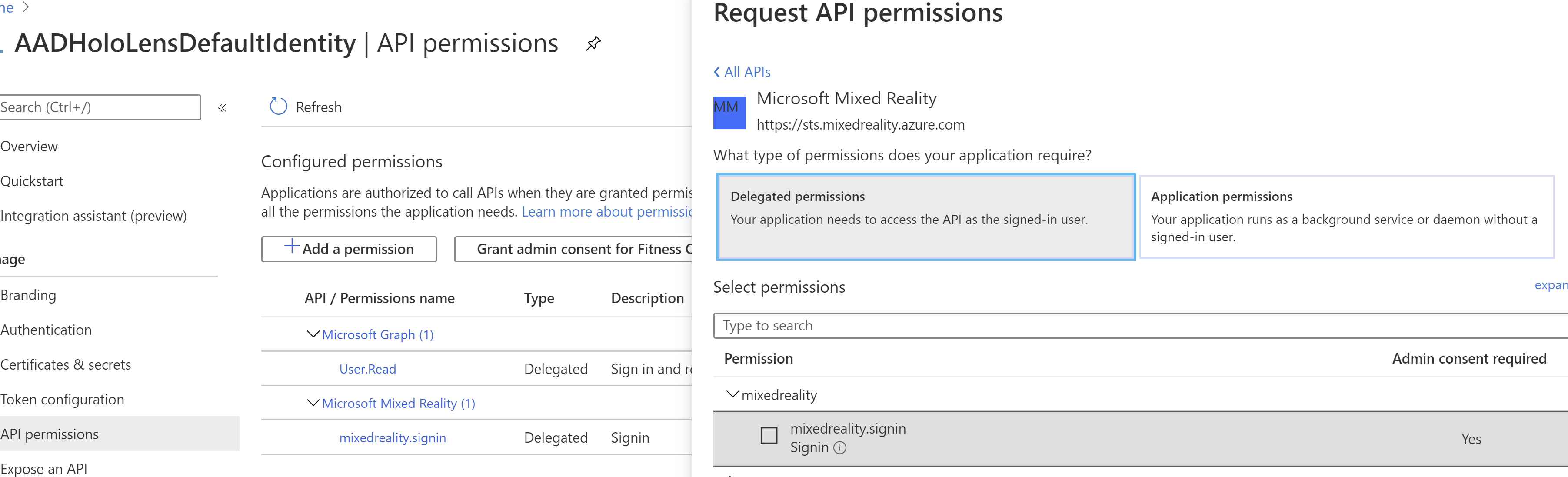
Task: Collapse the left navigation menu
Action: tap(222, 108)
